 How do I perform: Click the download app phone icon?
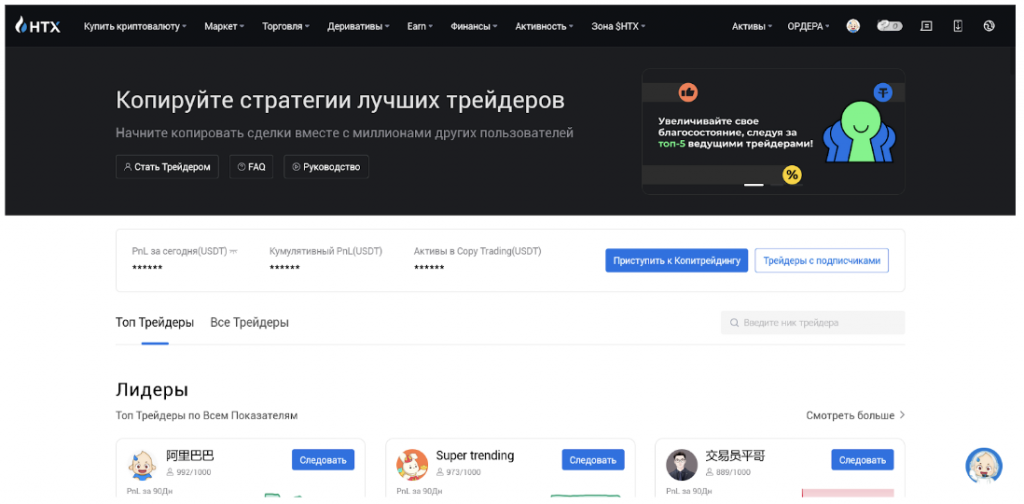pos(958,26)
